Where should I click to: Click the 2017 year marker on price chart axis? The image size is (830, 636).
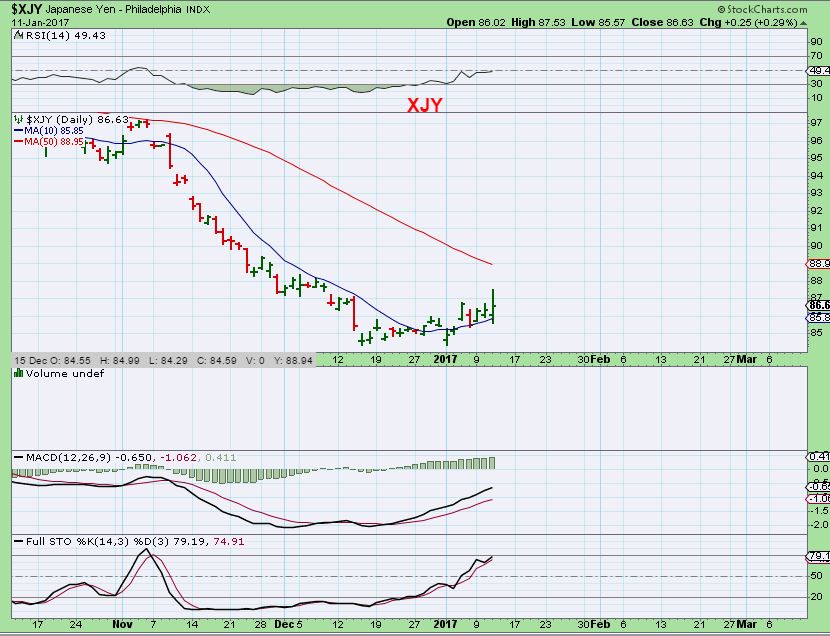pos(446,358)
